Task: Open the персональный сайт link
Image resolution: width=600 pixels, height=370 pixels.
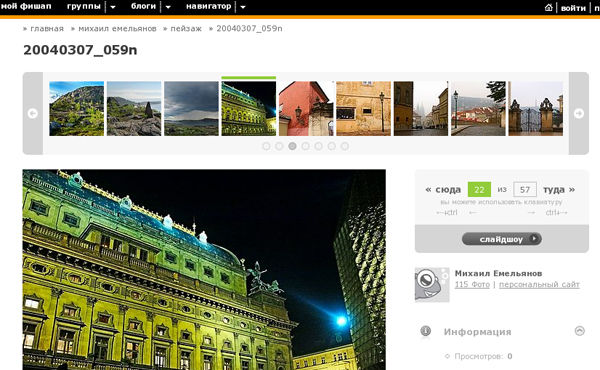Action: pos(539,285)
